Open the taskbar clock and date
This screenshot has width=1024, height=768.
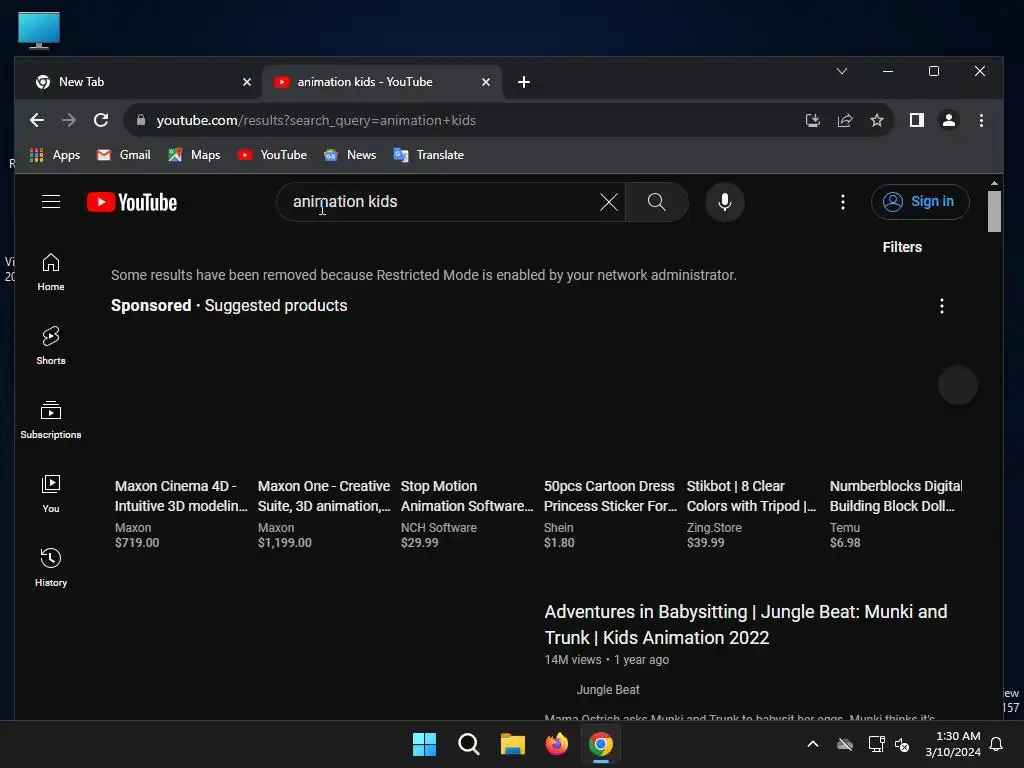click(x=953, y=744)
